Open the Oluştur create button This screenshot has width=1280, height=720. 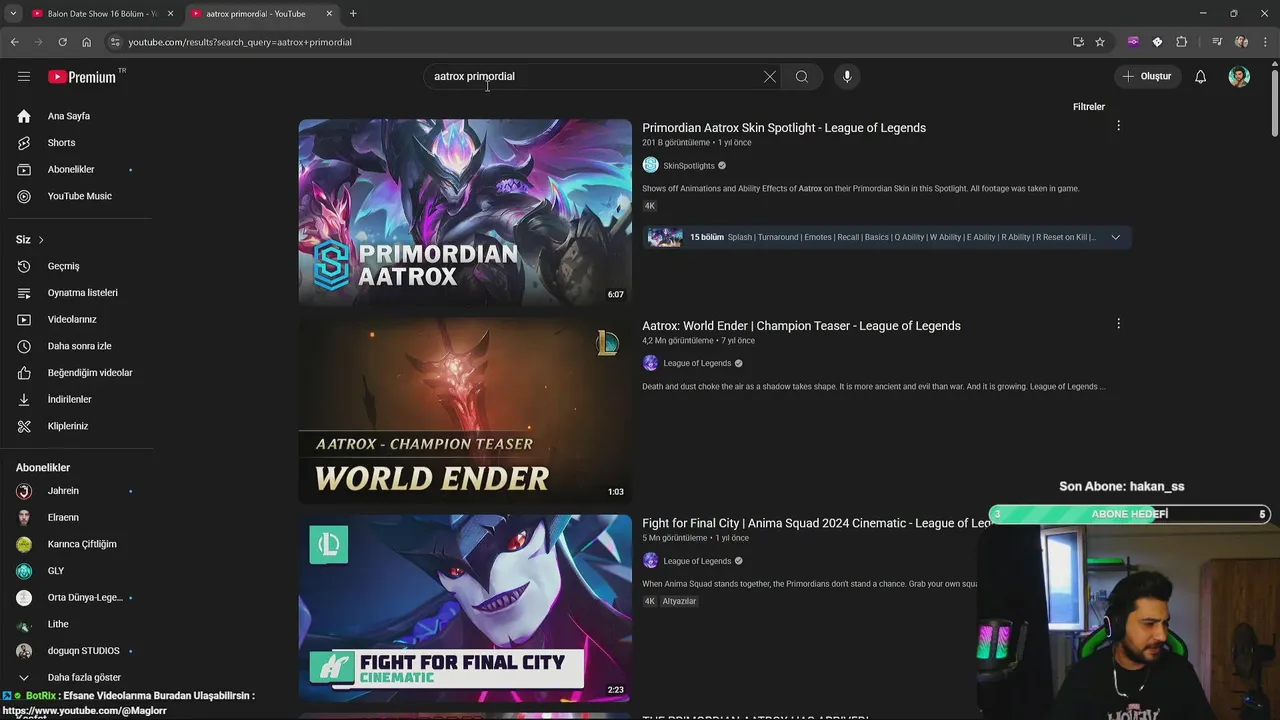click(x=1146, y=76)
